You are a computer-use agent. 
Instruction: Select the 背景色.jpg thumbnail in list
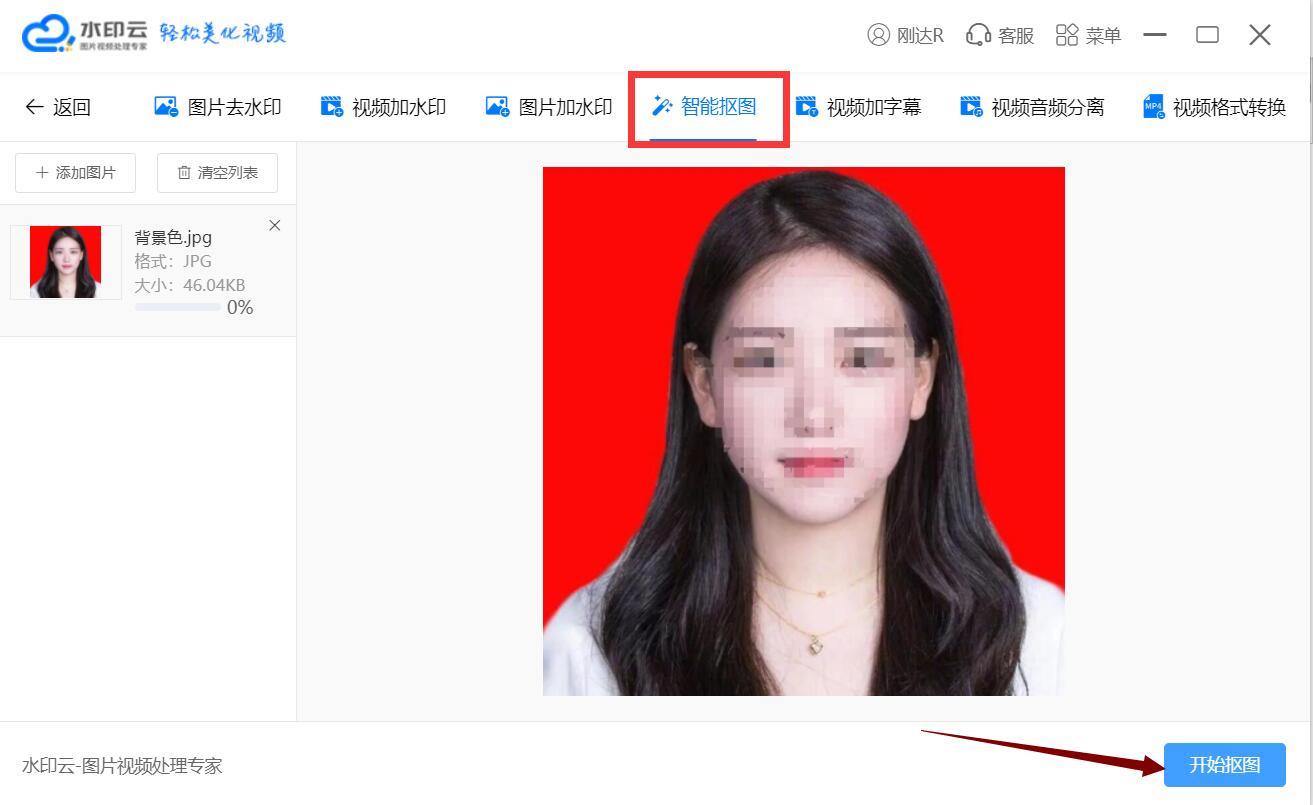[66, 262]
